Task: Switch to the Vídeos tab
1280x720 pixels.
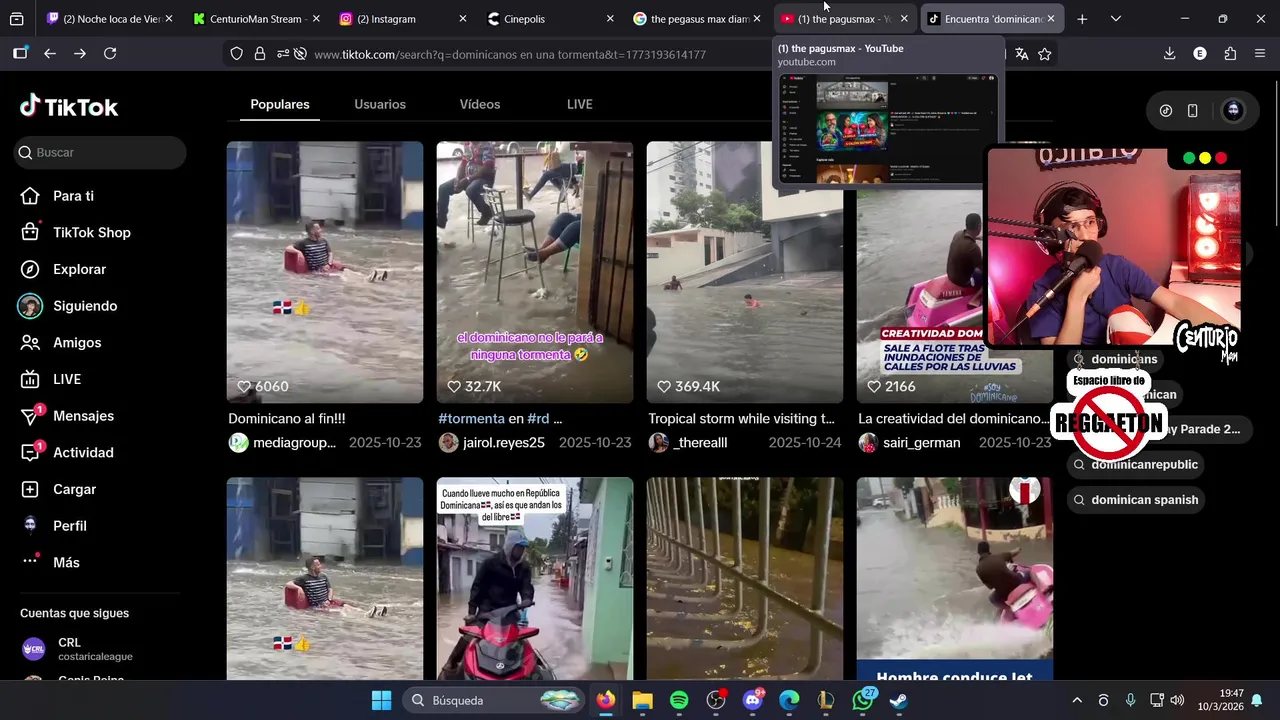Action: 480,104
